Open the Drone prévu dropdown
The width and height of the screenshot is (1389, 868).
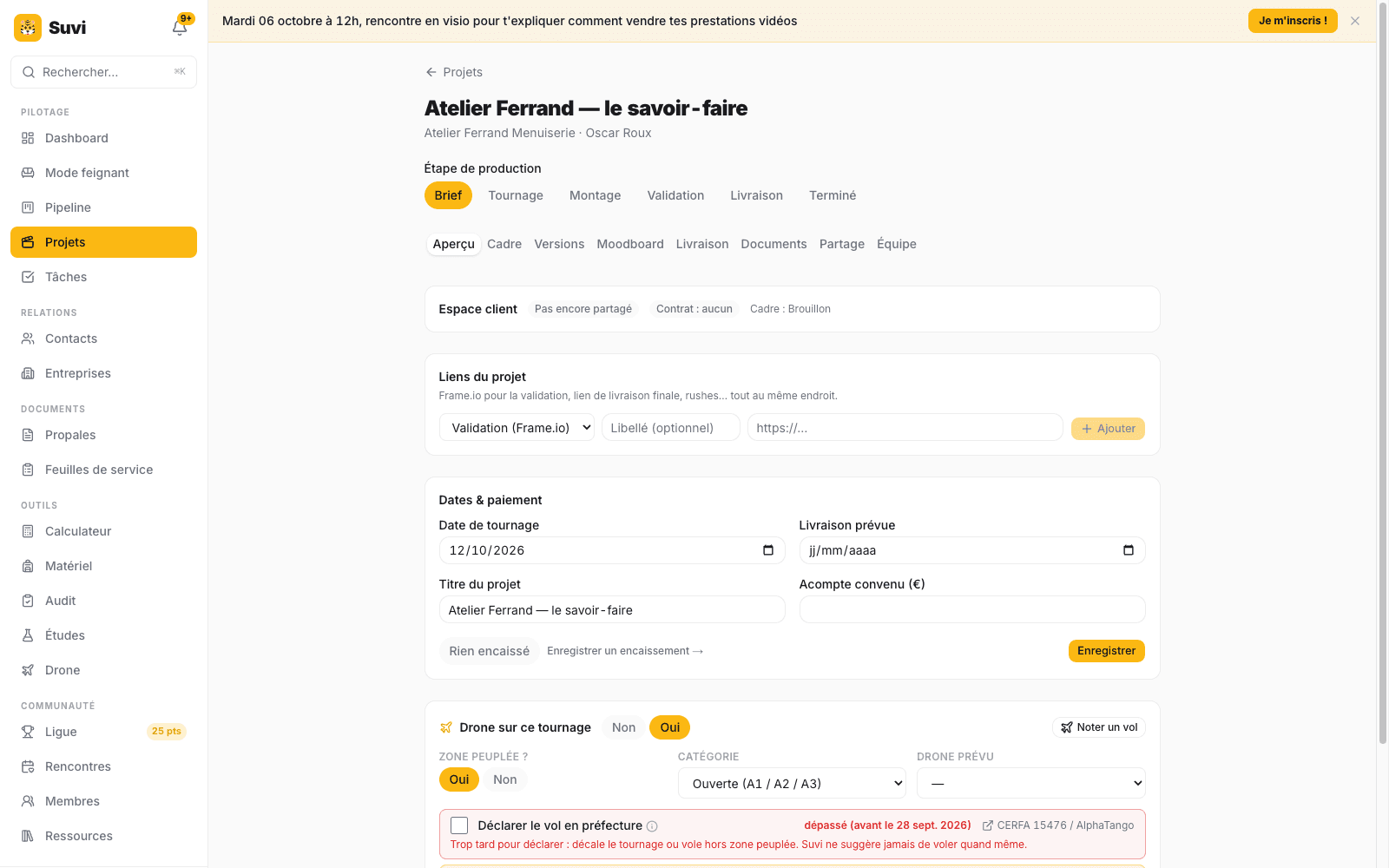(x=1031, y=784)
